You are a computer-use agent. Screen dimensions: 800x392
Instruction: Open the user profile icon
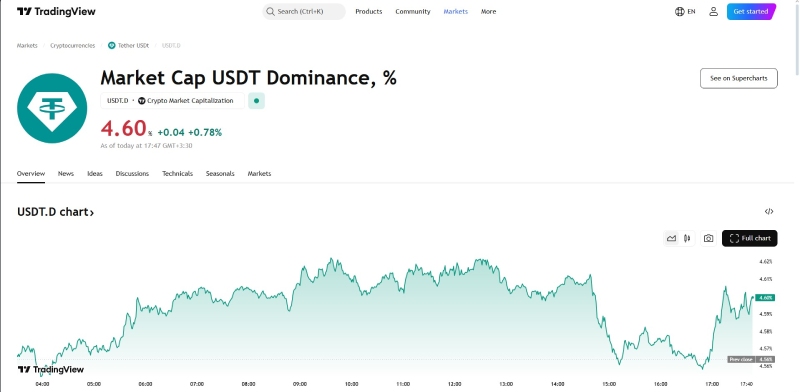713,11
